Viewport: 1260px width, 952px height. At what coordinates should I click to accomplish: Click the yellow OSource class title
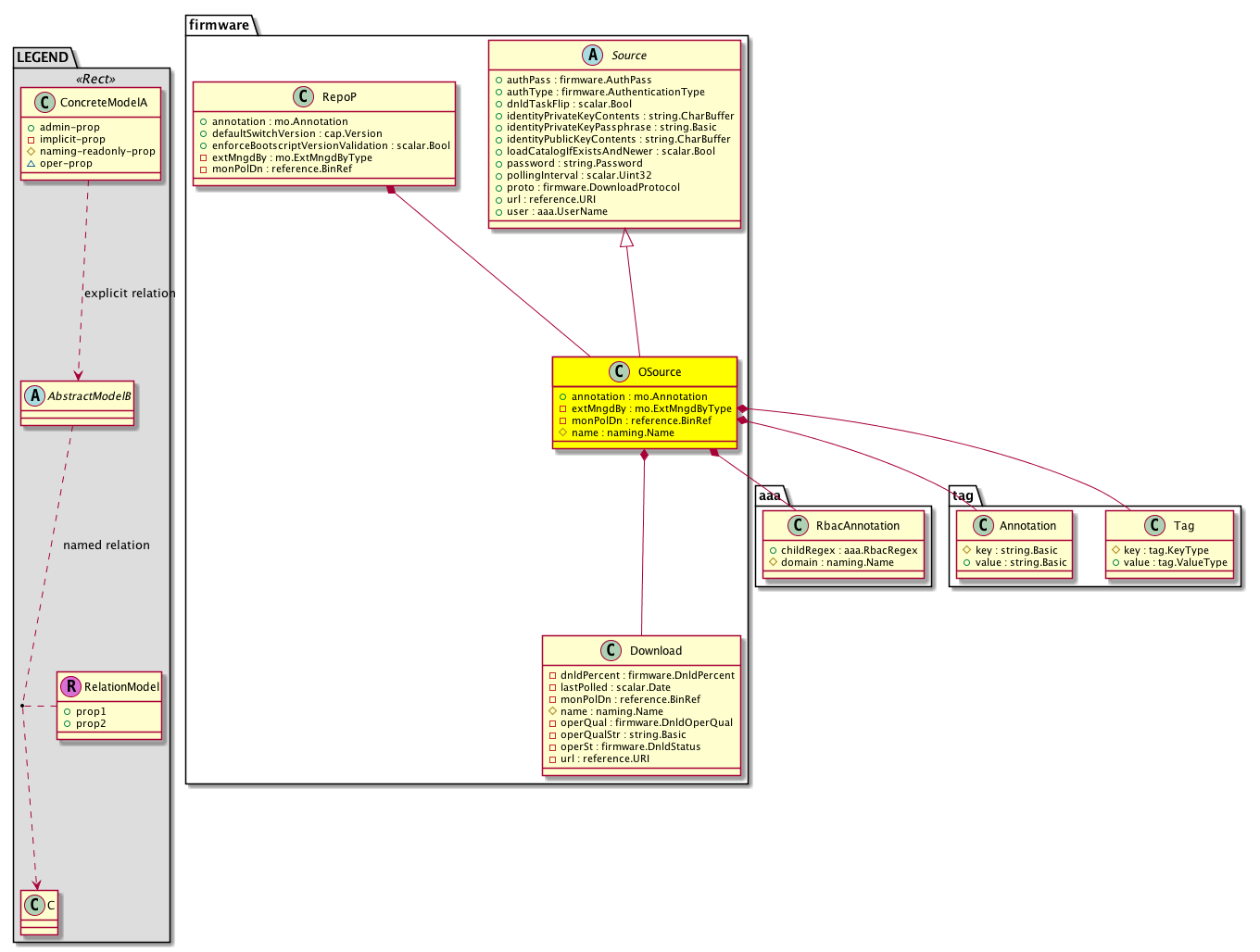tap(659, 371)
